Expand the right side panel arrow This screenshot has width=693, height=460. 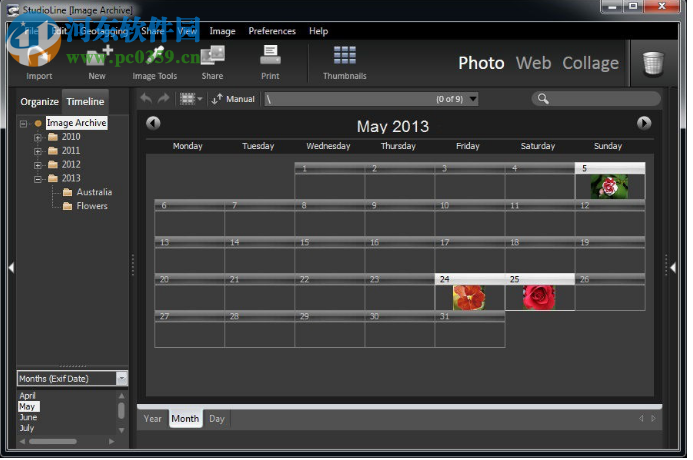pos(673,267)
